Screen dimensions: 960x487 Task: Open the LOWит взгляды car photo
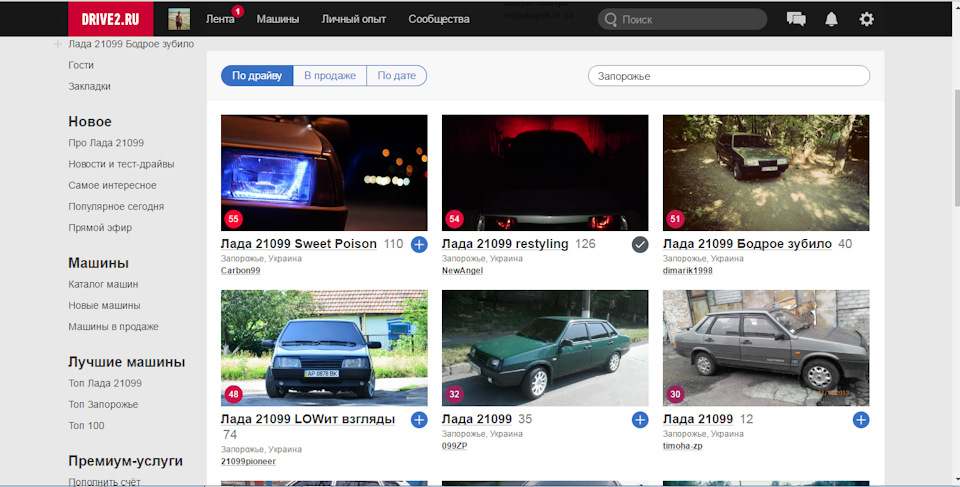point(324,348)
